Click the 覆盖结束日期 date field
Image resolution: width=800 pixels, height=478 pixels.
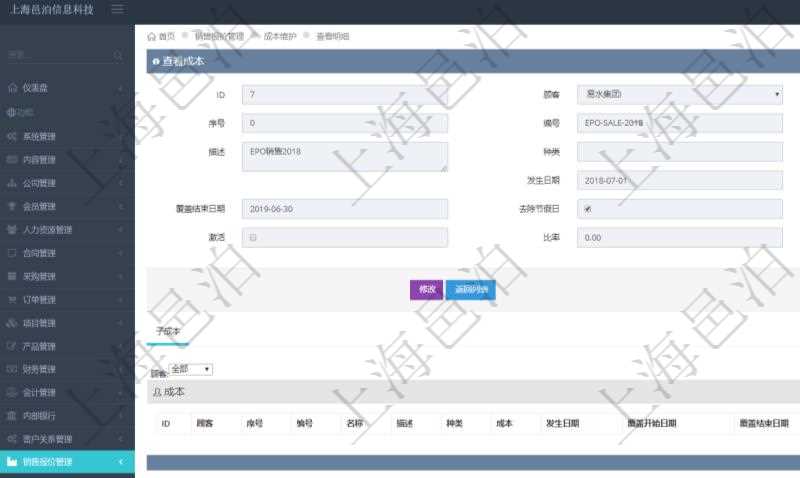pyautogui.click(x=345, y=209)
